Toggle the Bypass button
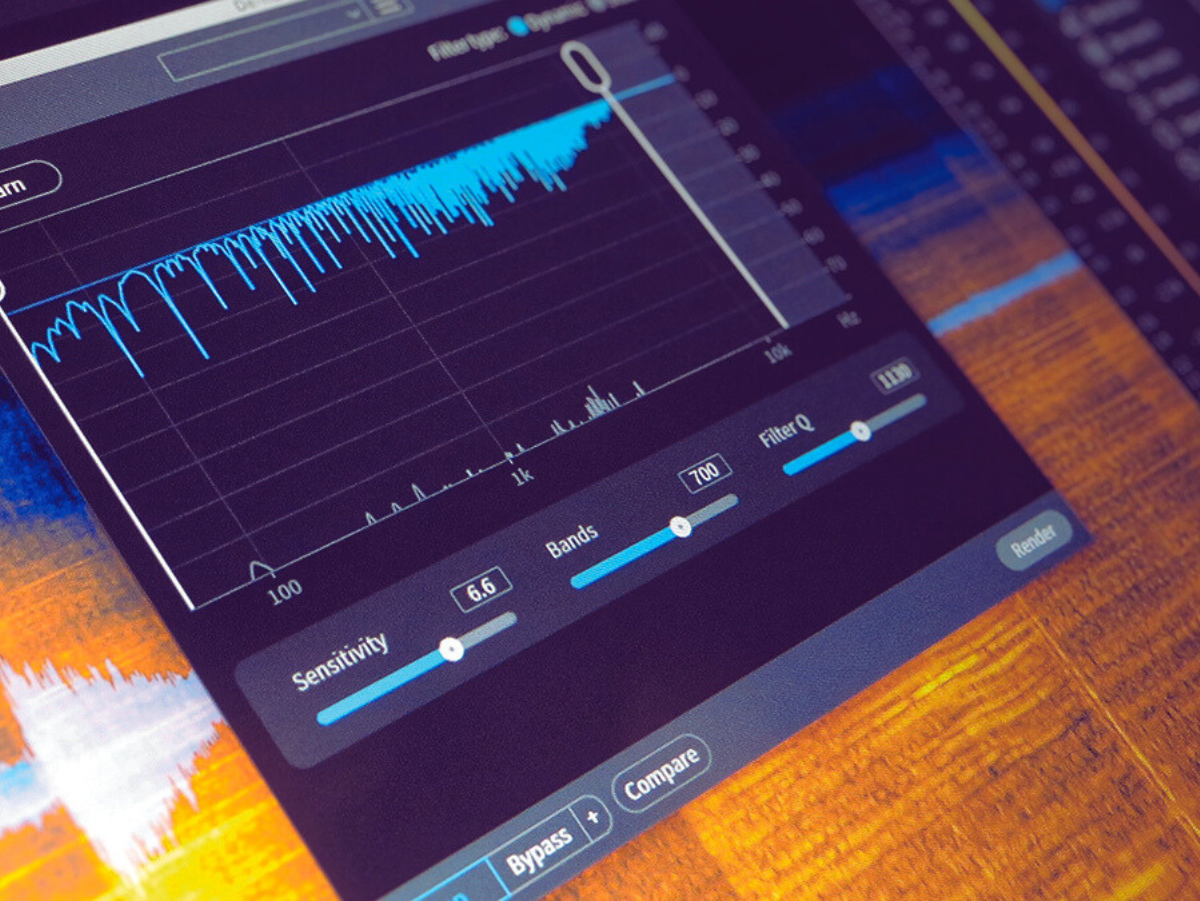The image size is (1200, 901). 540,851
